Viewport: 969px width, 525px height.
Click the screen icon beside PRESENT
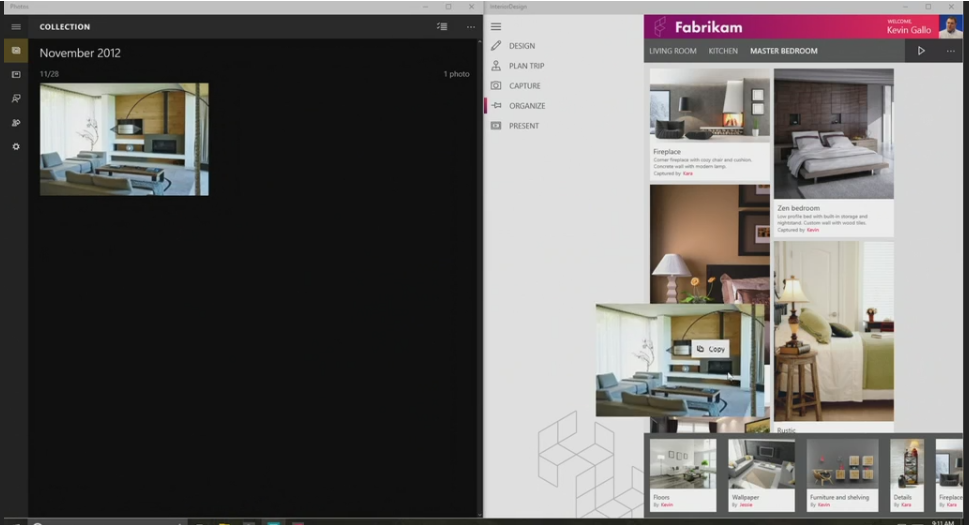496,125
